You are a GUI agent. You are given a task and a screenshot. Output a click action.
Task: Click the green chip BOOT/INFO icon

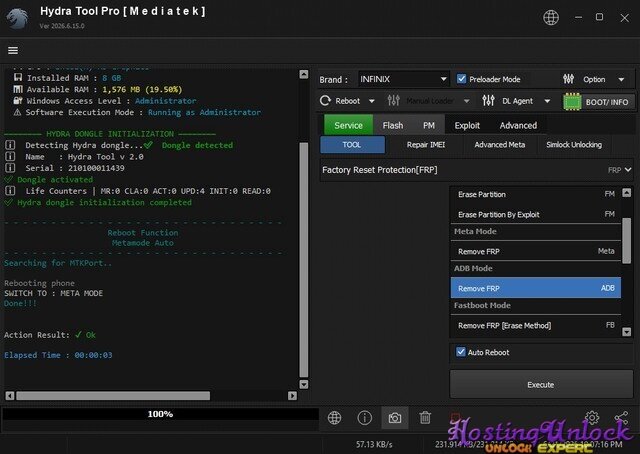click(572, 102)
